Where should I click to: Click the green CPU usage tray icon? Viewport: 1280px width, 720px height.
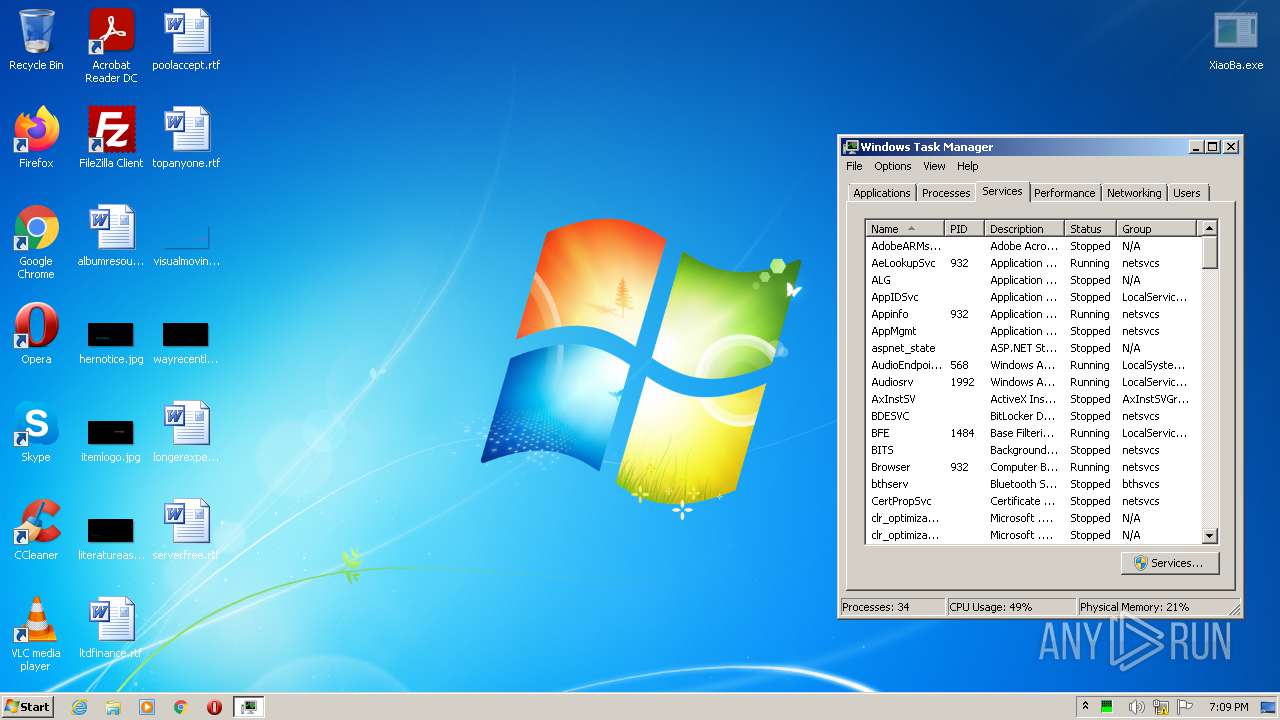coord(1107,707)
